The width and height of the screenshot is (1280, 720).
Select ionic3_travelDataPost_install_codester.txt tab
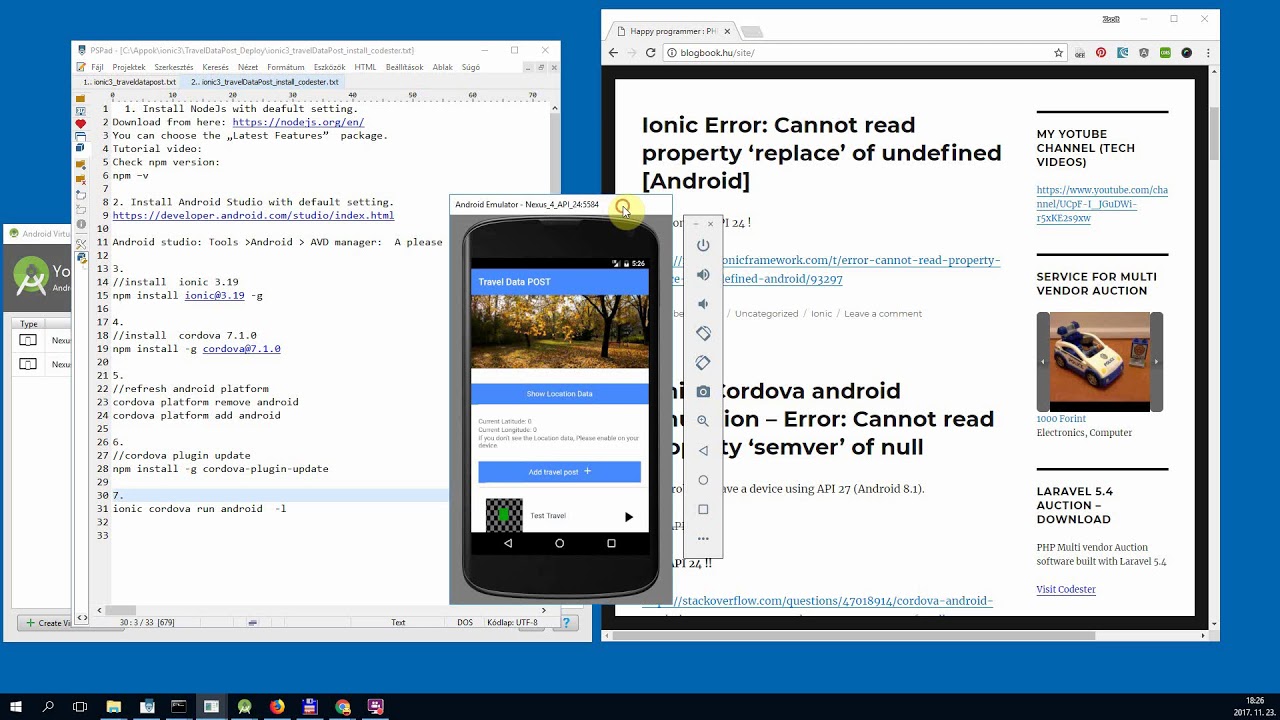coord(264,82)
